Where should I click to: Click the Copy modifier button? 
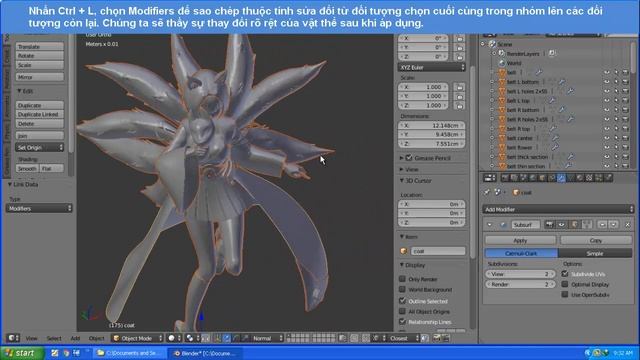[596, 240]
